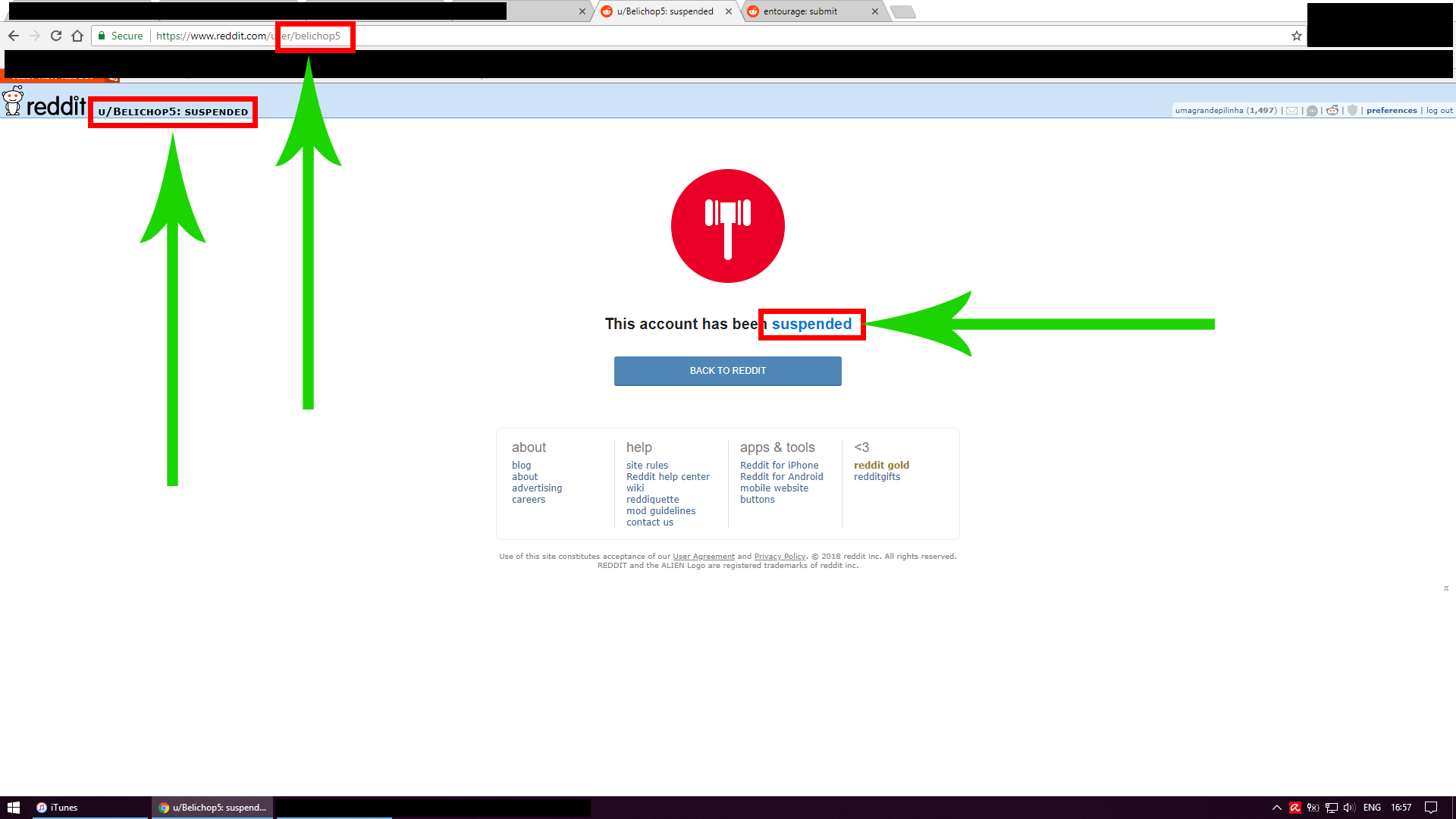The width and height of the screenshot is (1456, 819).
Task: Reload the page with the refresh icon
Action: (56, 36)
